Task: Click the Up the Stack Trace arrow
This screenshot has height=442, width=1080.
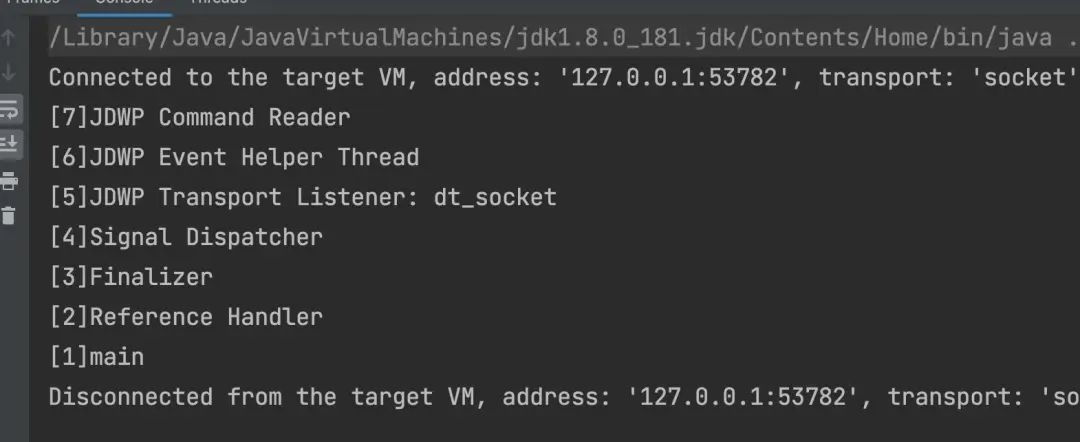Action: (x=9, y=37)
